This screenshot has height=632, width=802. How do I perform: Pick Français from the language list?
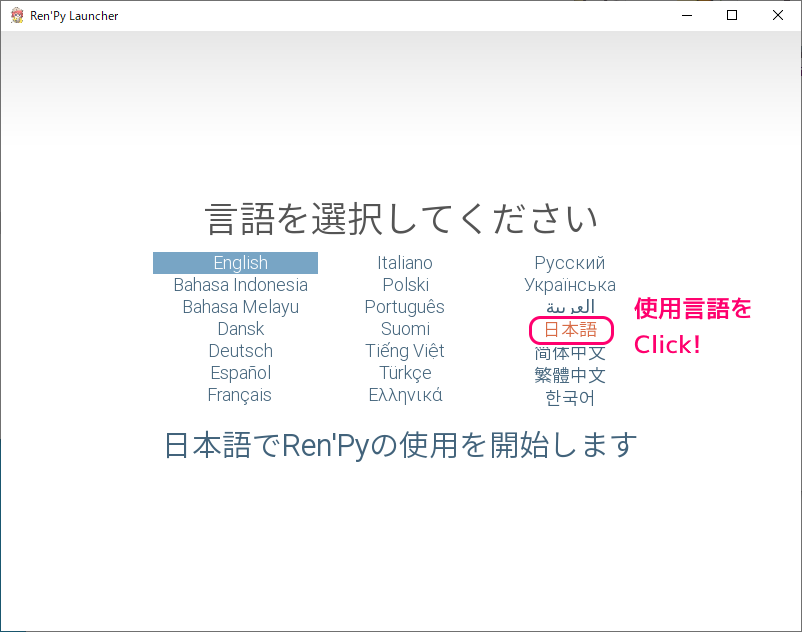click(239, 395)
